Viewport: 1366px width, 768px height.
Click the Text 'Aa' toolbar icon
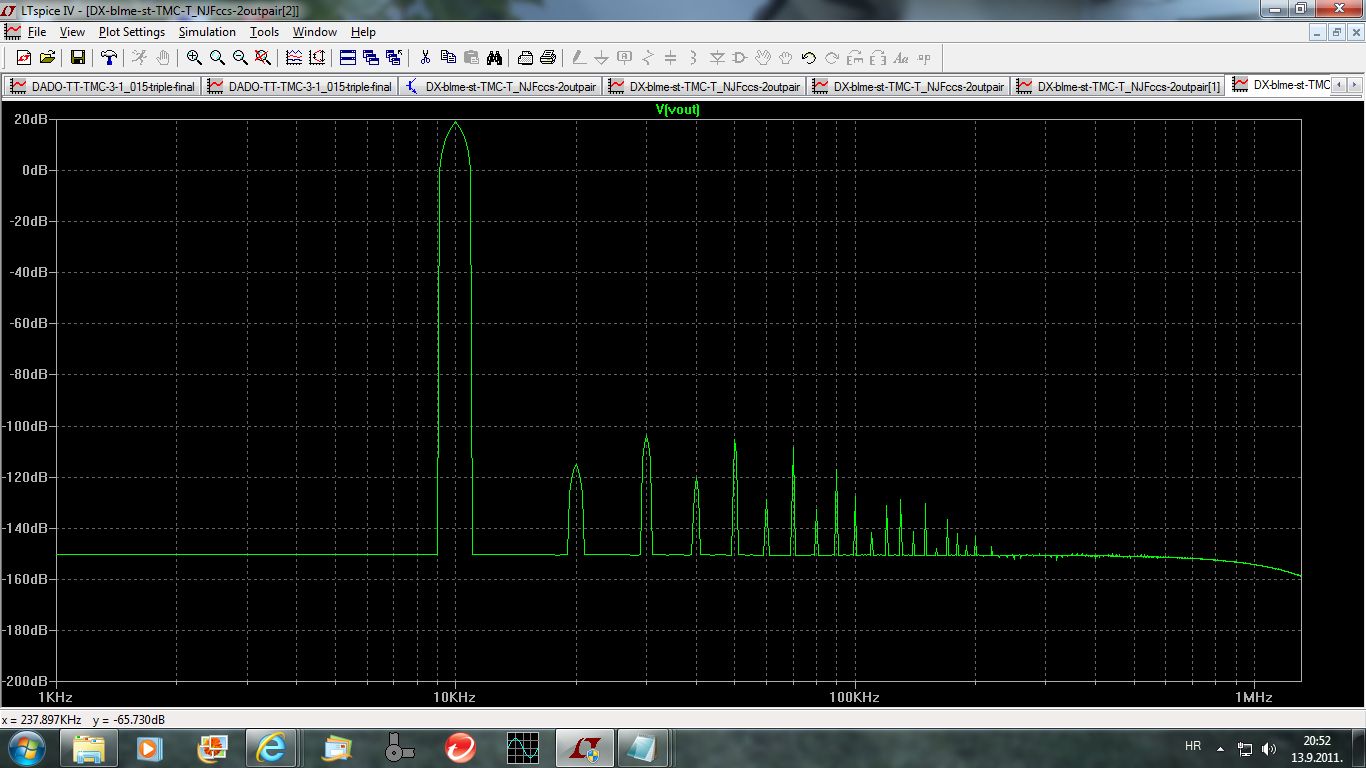901,58
